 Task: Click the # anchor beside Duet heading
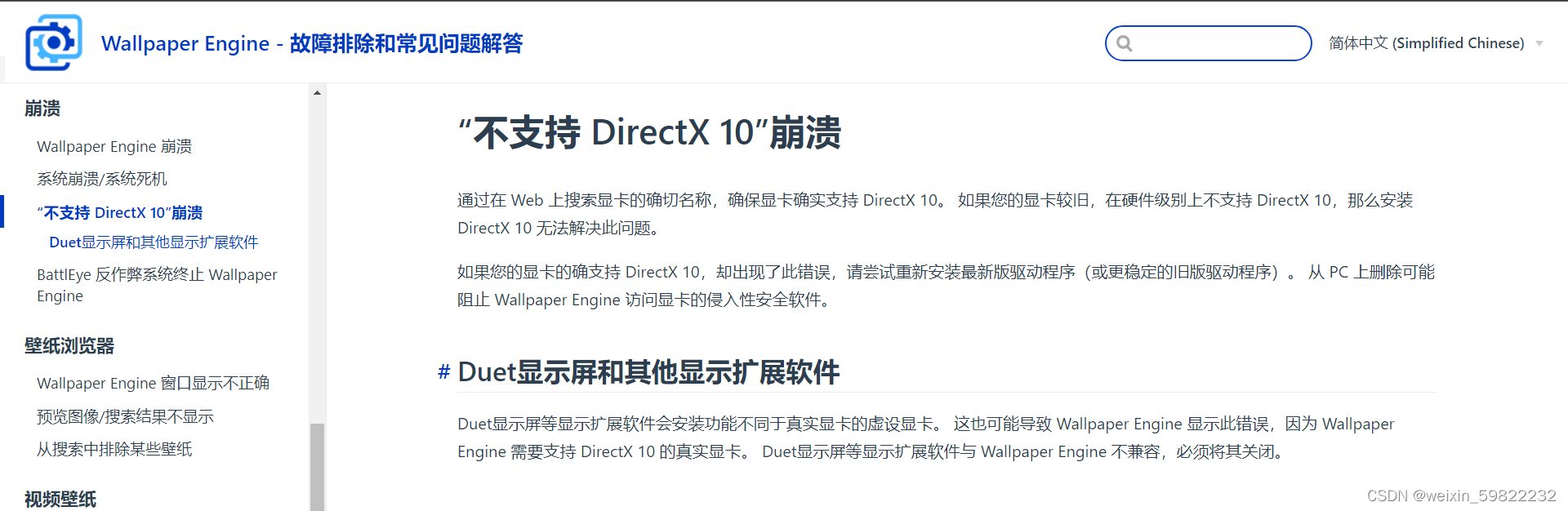[x=443, y=372]
